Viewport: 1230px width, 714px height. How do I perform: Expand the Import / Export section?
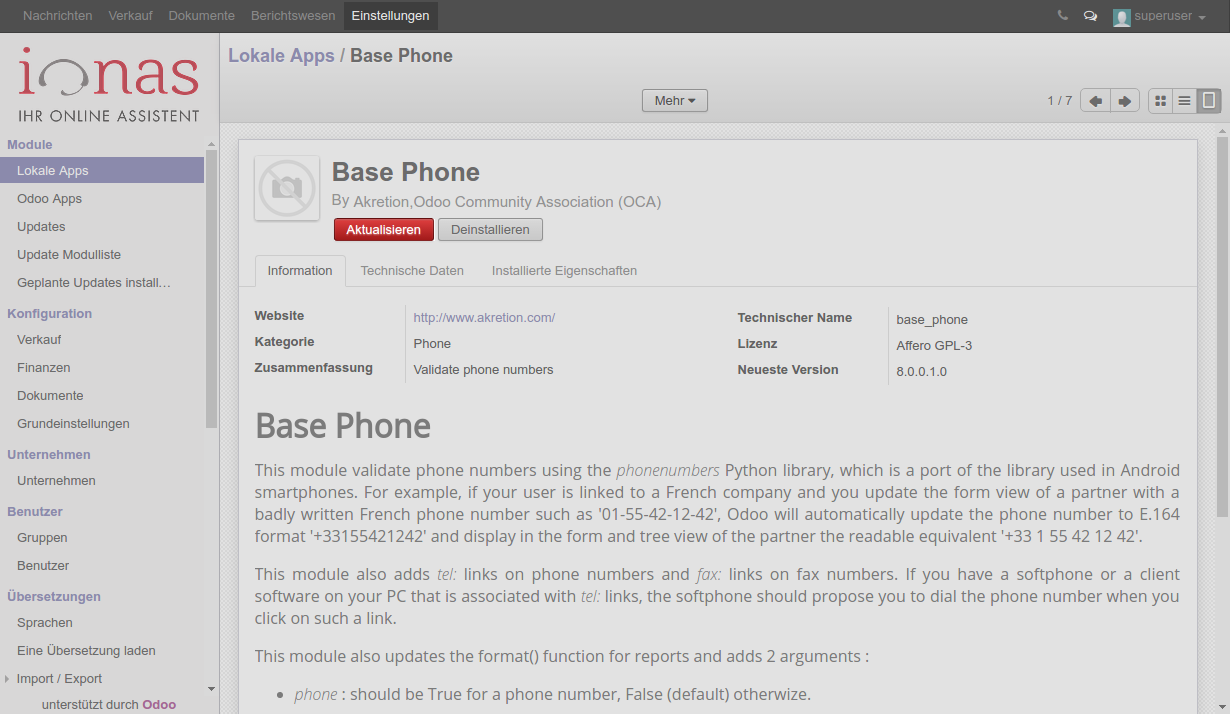click(59, 679)
